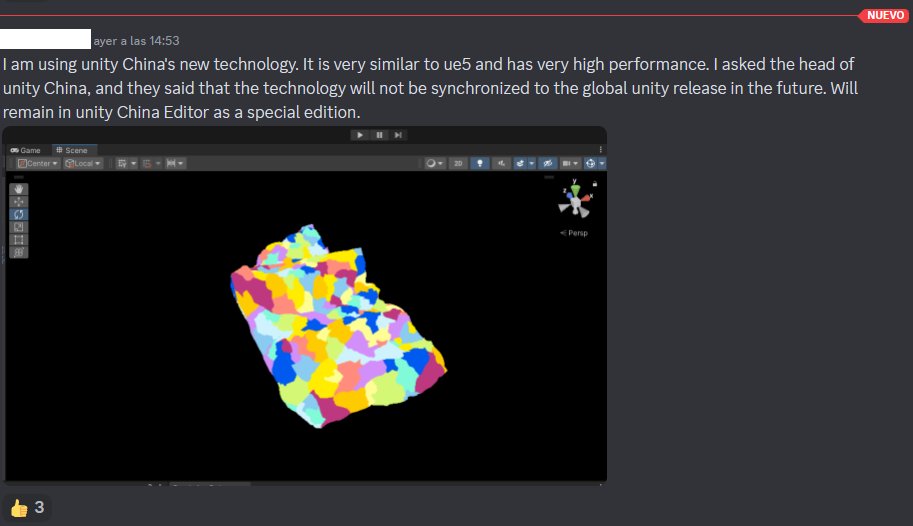Toggle hidden objects scene visibility
The image size is (913, 526).
pyautogui.click(x=547, y=164)
